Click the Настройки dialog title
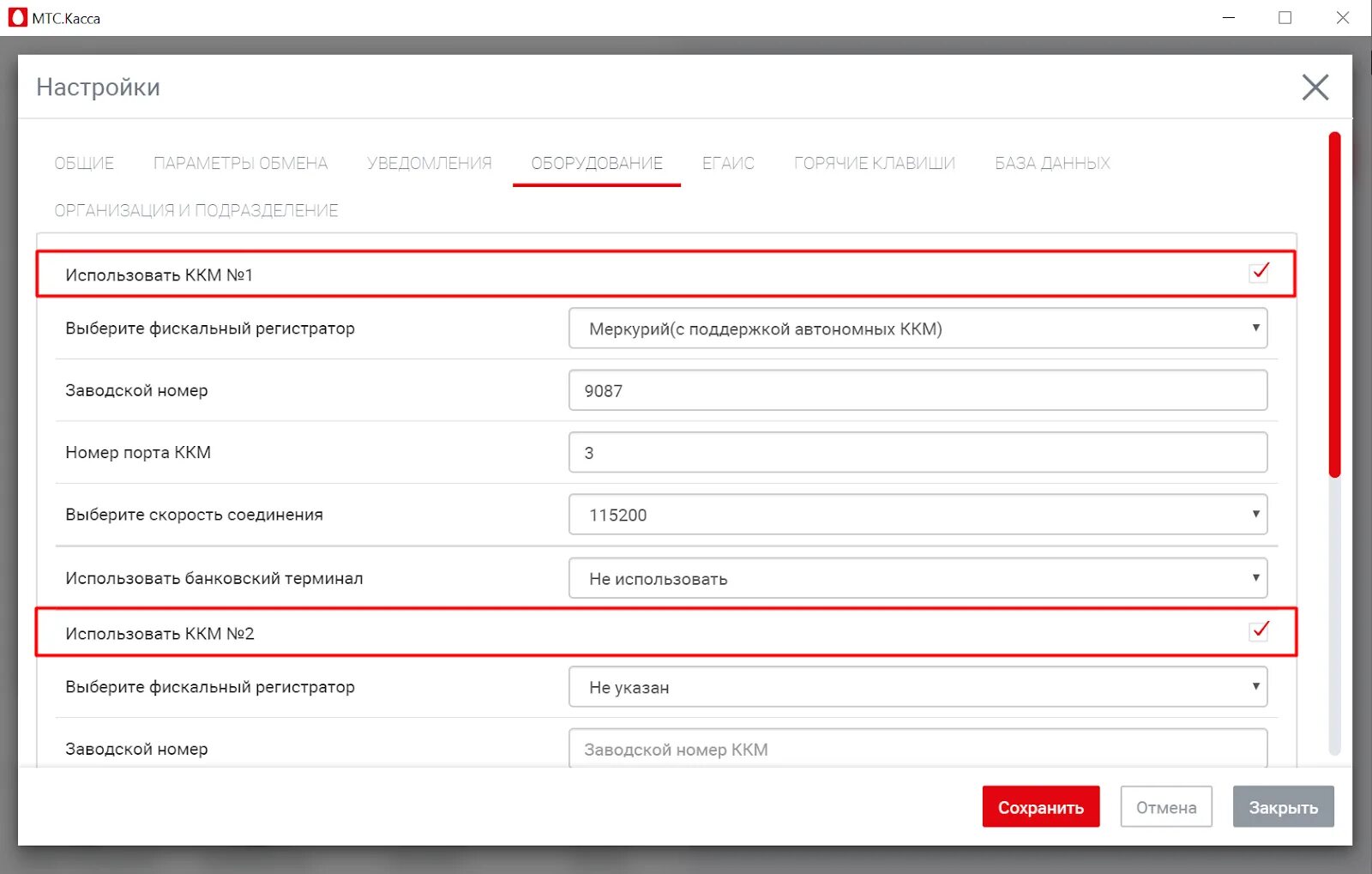Image resolution: width=1372 pixels, height=874 pixels. click(98, 87)
